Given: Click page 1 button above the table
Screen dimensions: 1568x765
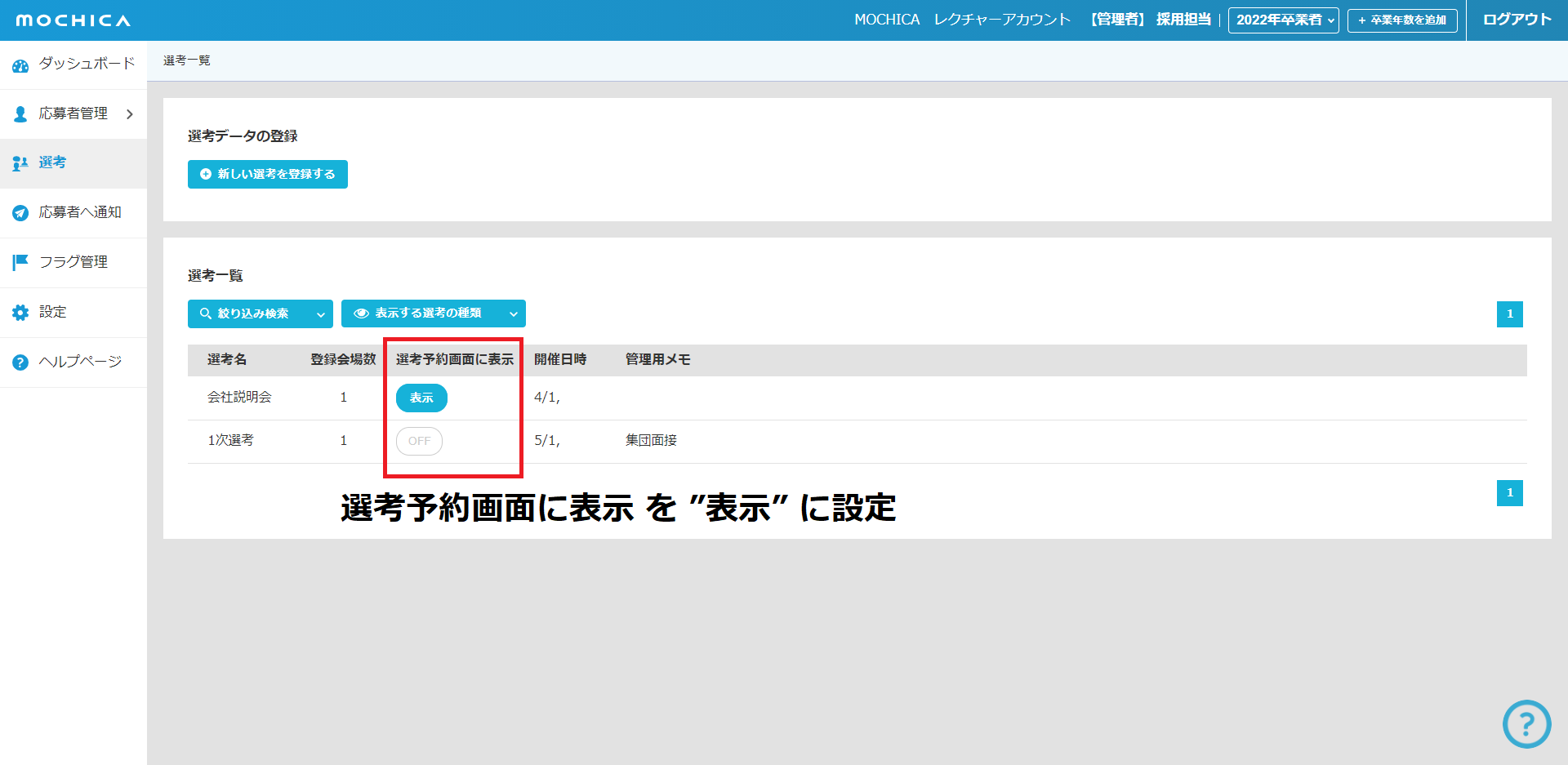Looking at the screenshot, I should (1509, 314).
